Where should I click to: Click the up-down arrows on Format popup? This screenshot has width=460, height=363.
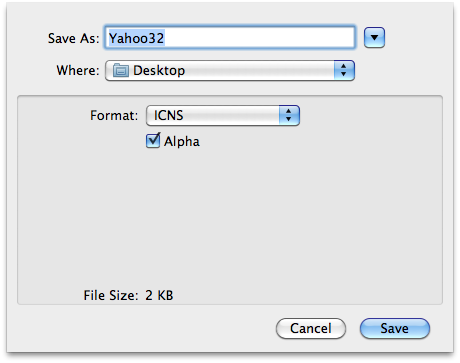click(x=289, y=115)
